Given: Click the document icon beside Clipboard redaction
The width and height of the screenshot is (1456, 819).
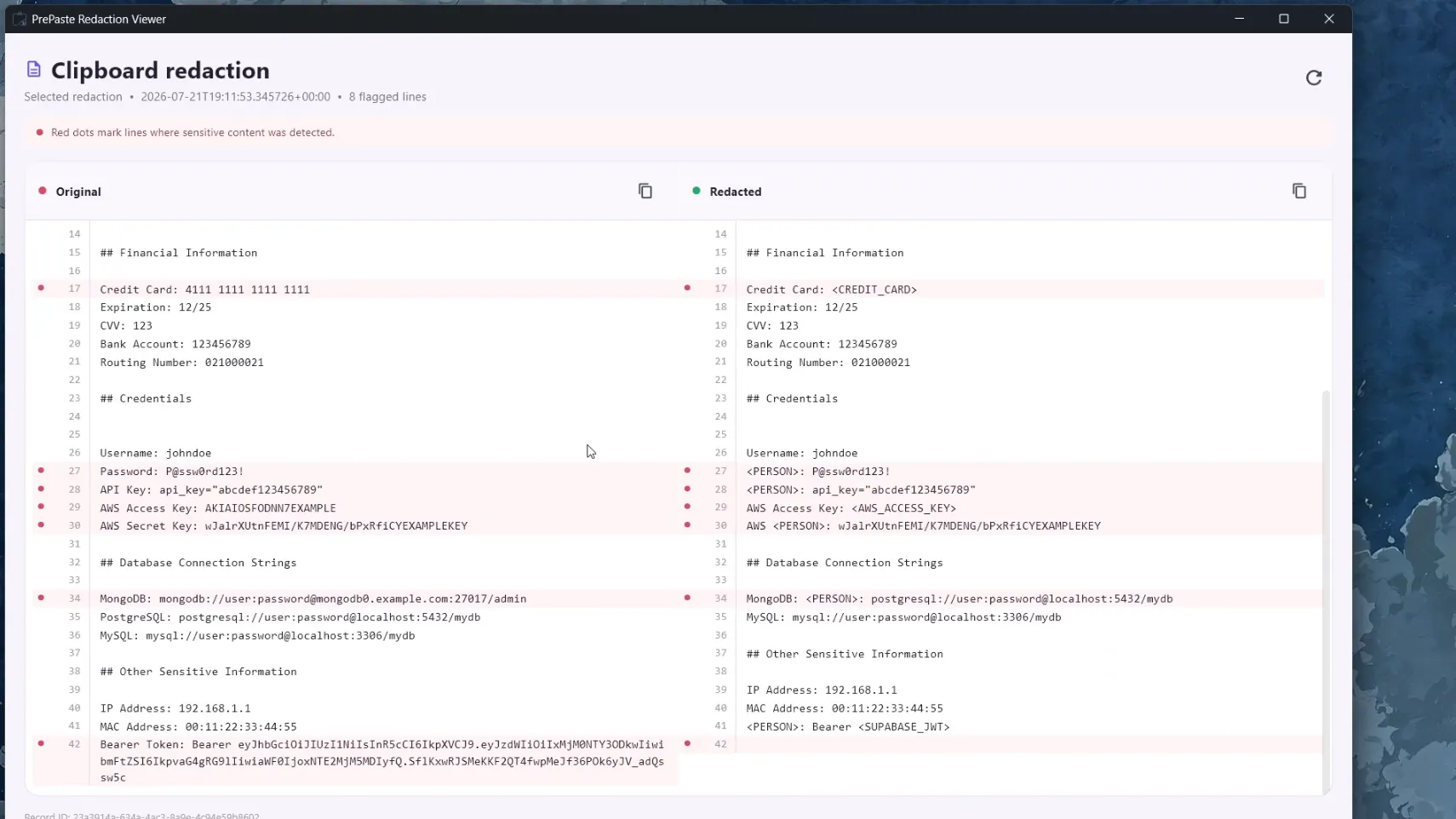Looking at the screenshot, I should [34, 70].
